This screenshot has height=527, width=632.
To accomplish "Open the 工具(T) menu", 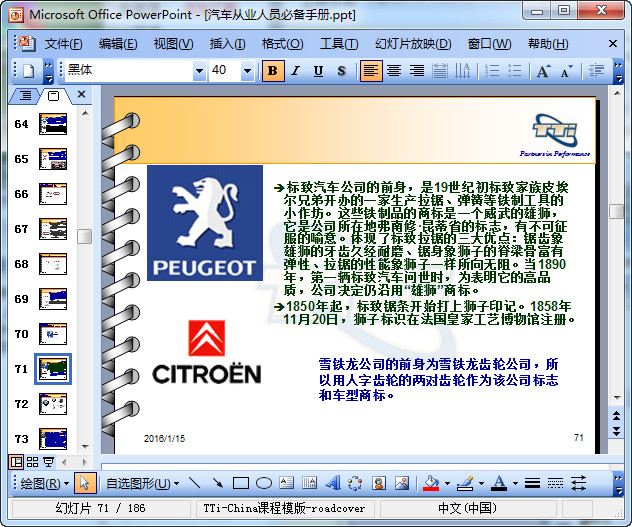I will pyautogui.click(x=339, y=44).
